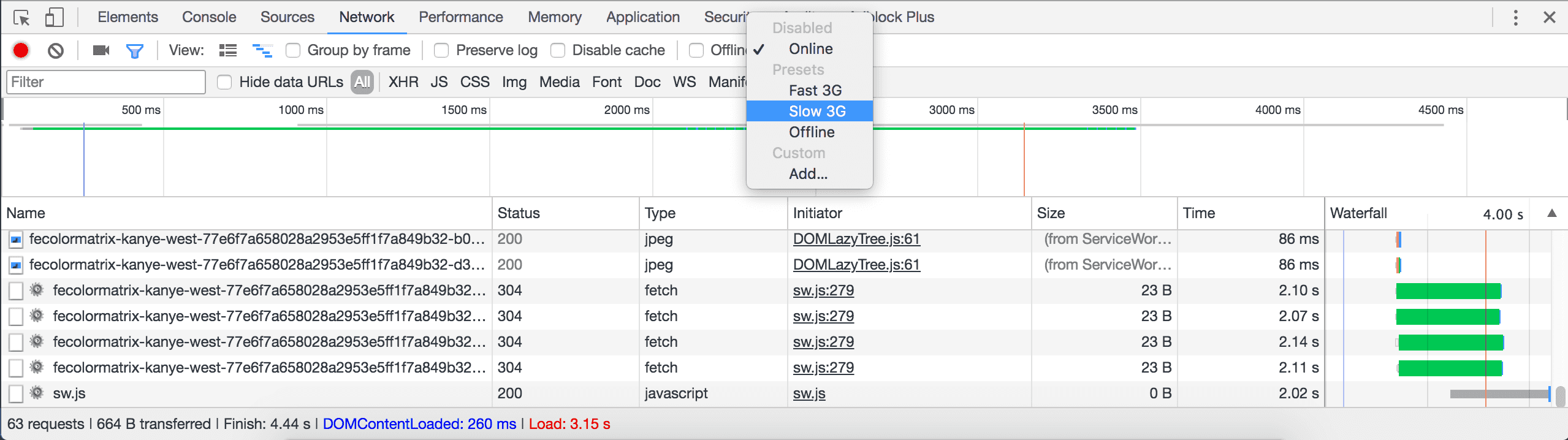This screenshot has width=1568, height=440.
Task: Click the orange load marker in waterfall column
Action: coord(1485,319)
